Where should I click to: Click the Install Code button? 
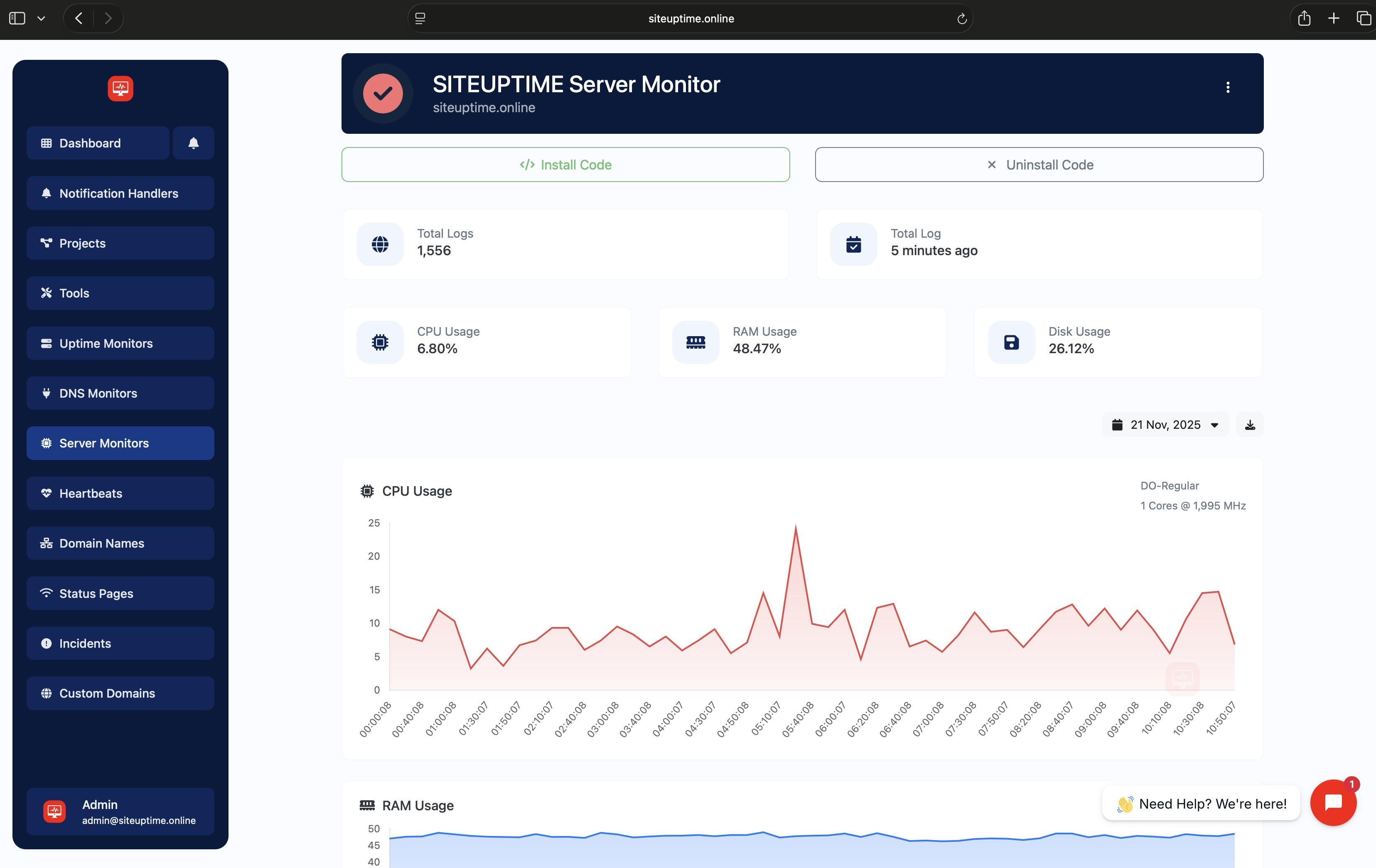click(565, 165)
